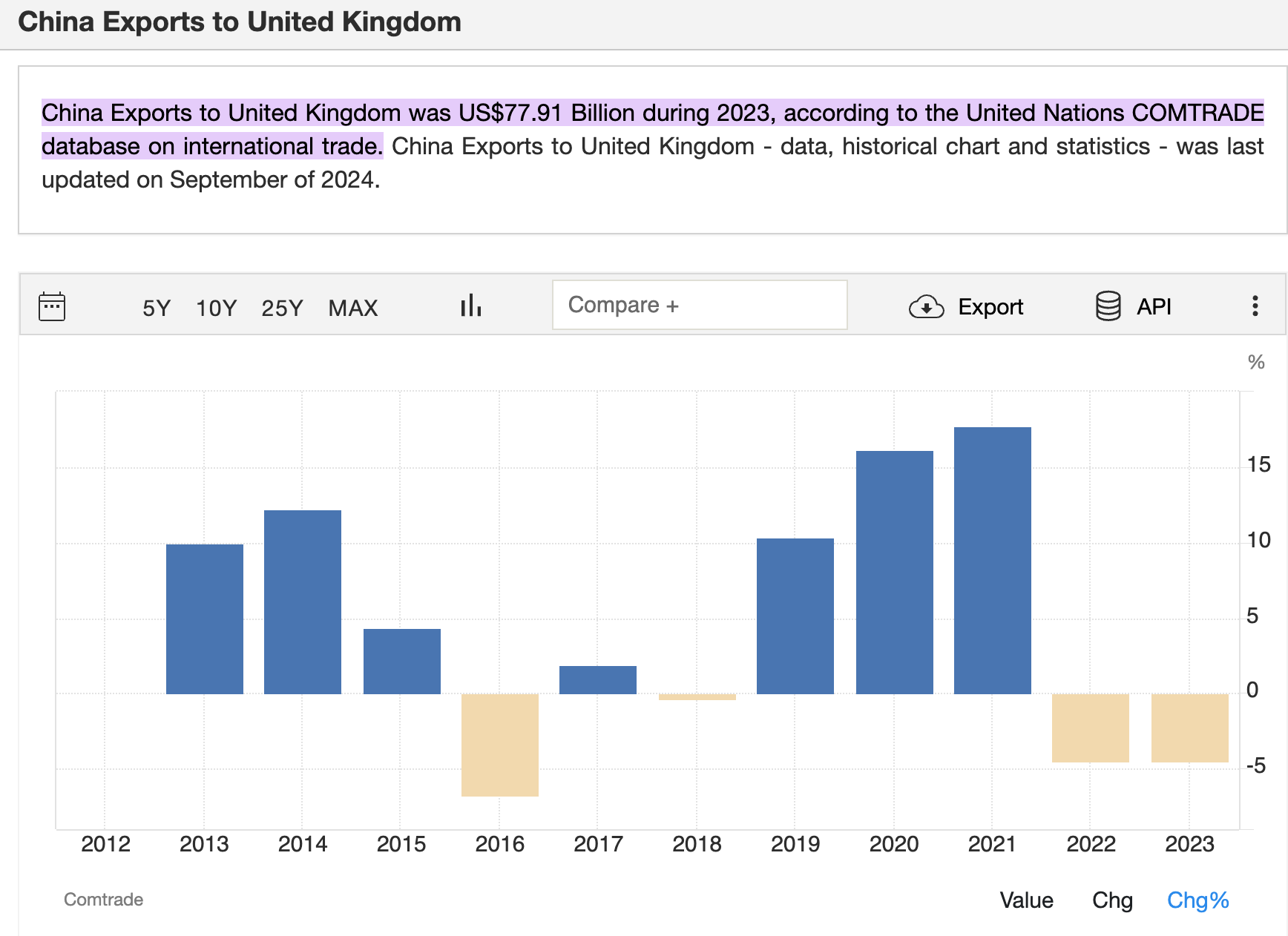1288x936 pixels.
Task: Click the 15 y-axis label
Action: point(1258,465)
